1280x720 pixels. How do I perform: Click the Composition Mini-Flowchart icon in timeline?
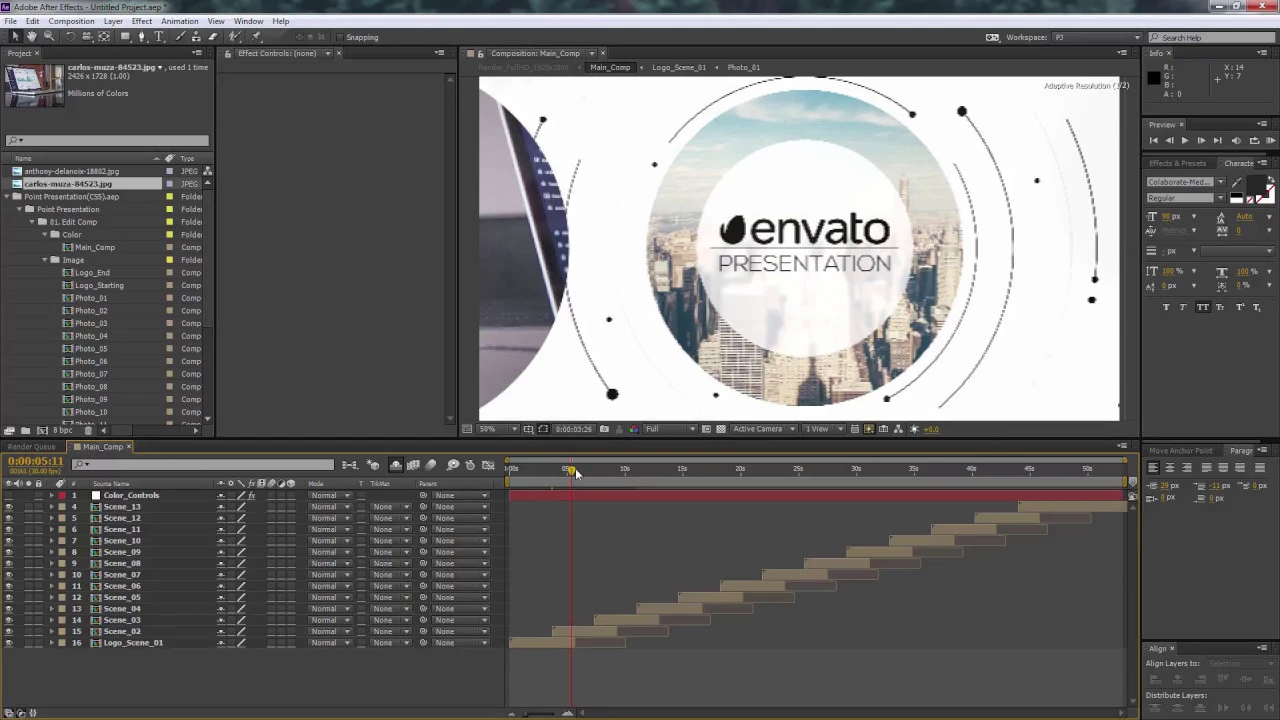pos(349,465)
